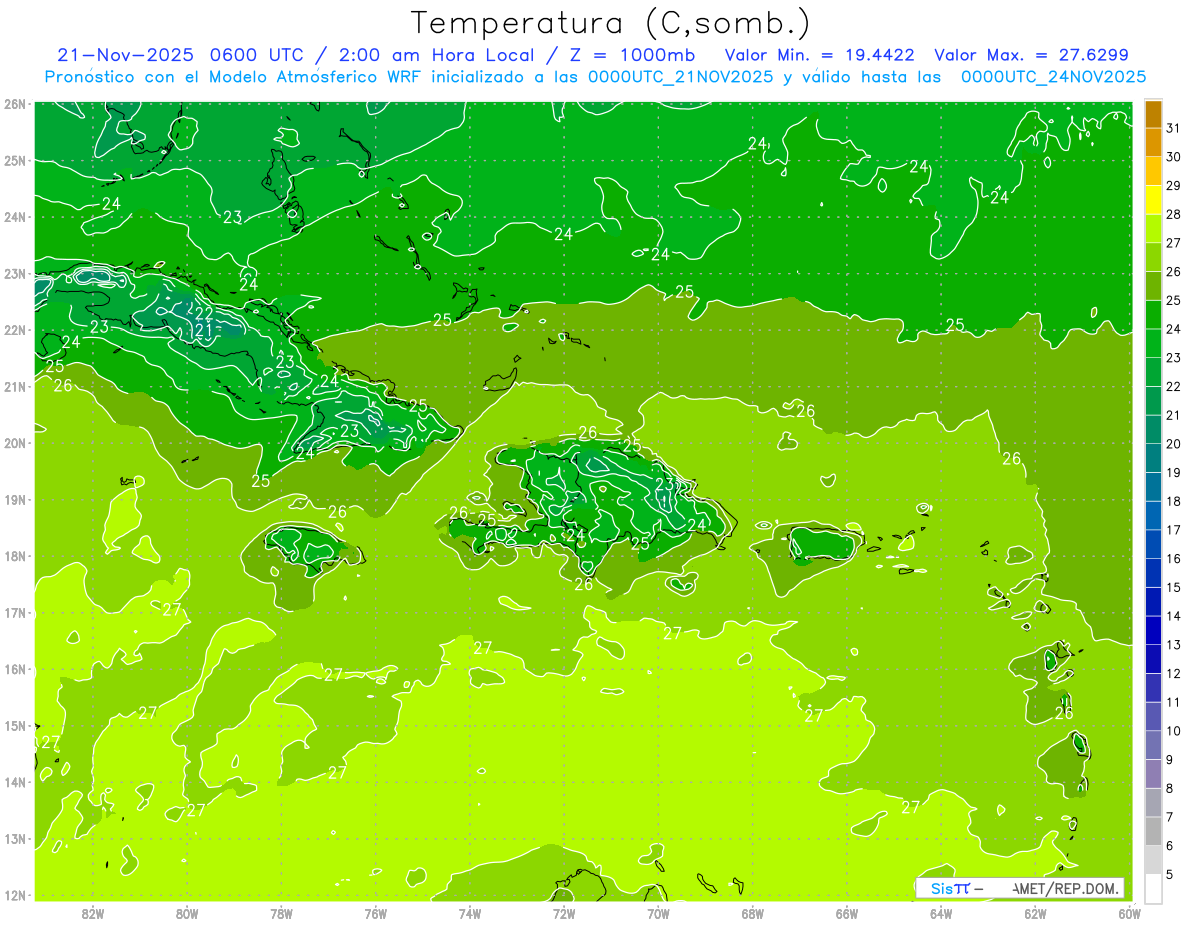The width and height of the screenshot is (1200, 927).
Task: Click color scale label 29
Action: tap(1173, 186)
